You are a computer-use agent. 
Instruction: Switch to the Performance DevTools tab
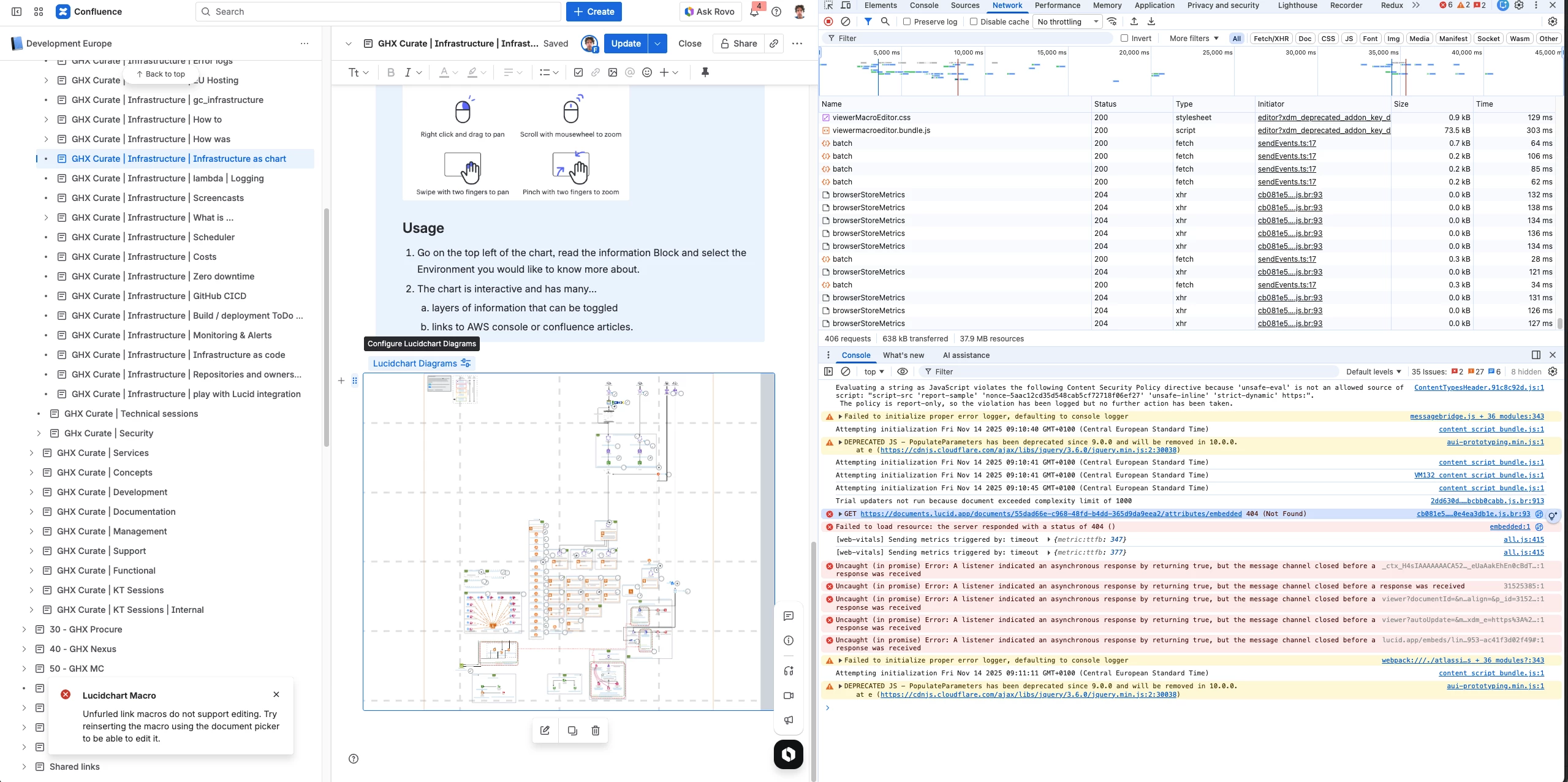[x=1057, y=6]
